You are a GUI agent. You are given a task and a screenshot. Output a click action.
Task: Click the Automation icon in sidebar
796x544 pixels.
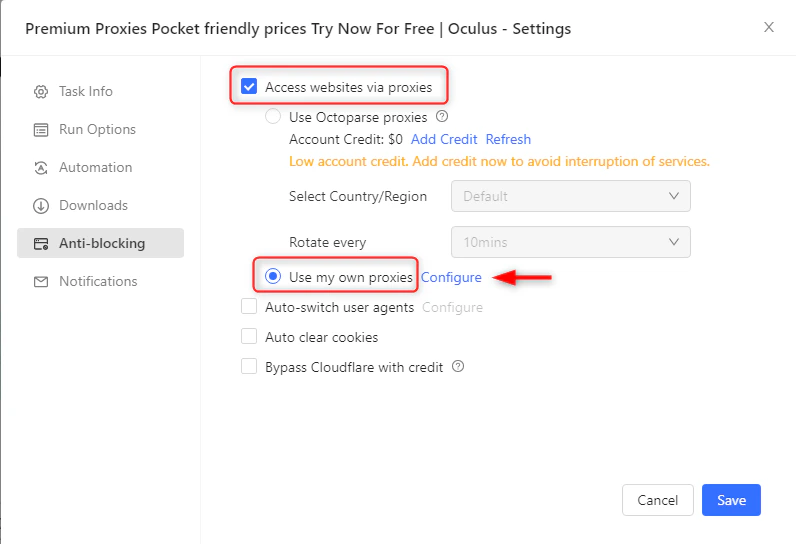click(41, 168)
